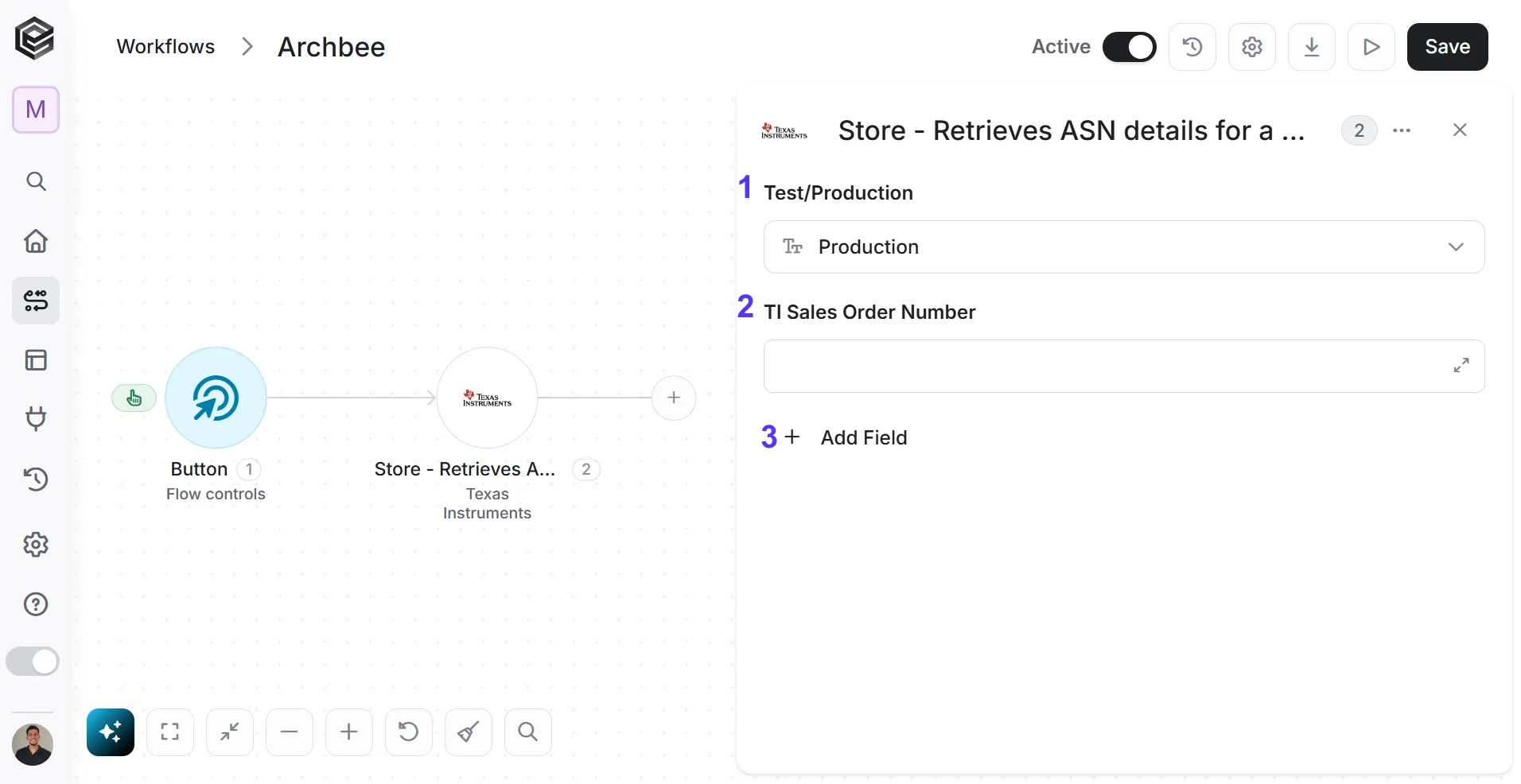Navigate to Workflows breadcrumb
1521x784 pixels.
(165, 47)
